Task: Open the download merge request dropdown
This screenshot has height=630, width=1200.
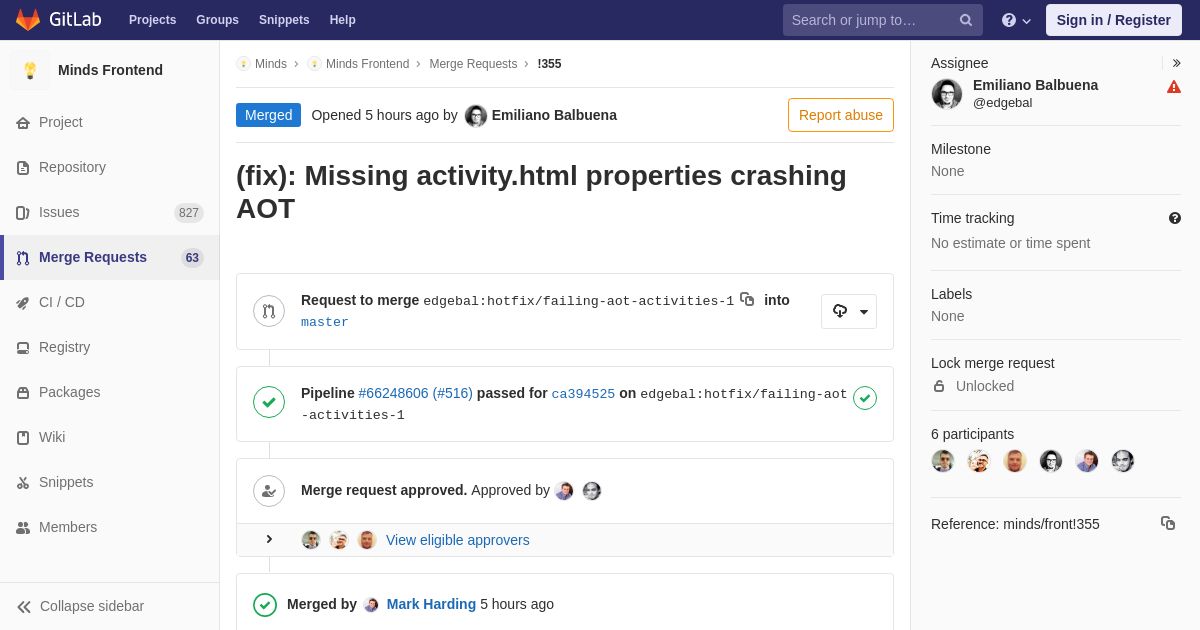Action: point(849,311)
